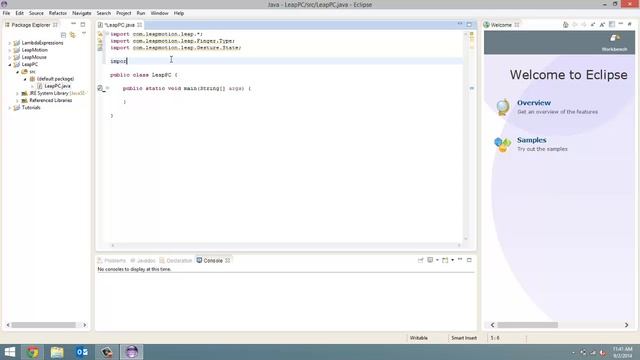Place cursor in the 'impor' editor line
The image size is (640, 360).
pyautogui.click(x=286, y=61)
